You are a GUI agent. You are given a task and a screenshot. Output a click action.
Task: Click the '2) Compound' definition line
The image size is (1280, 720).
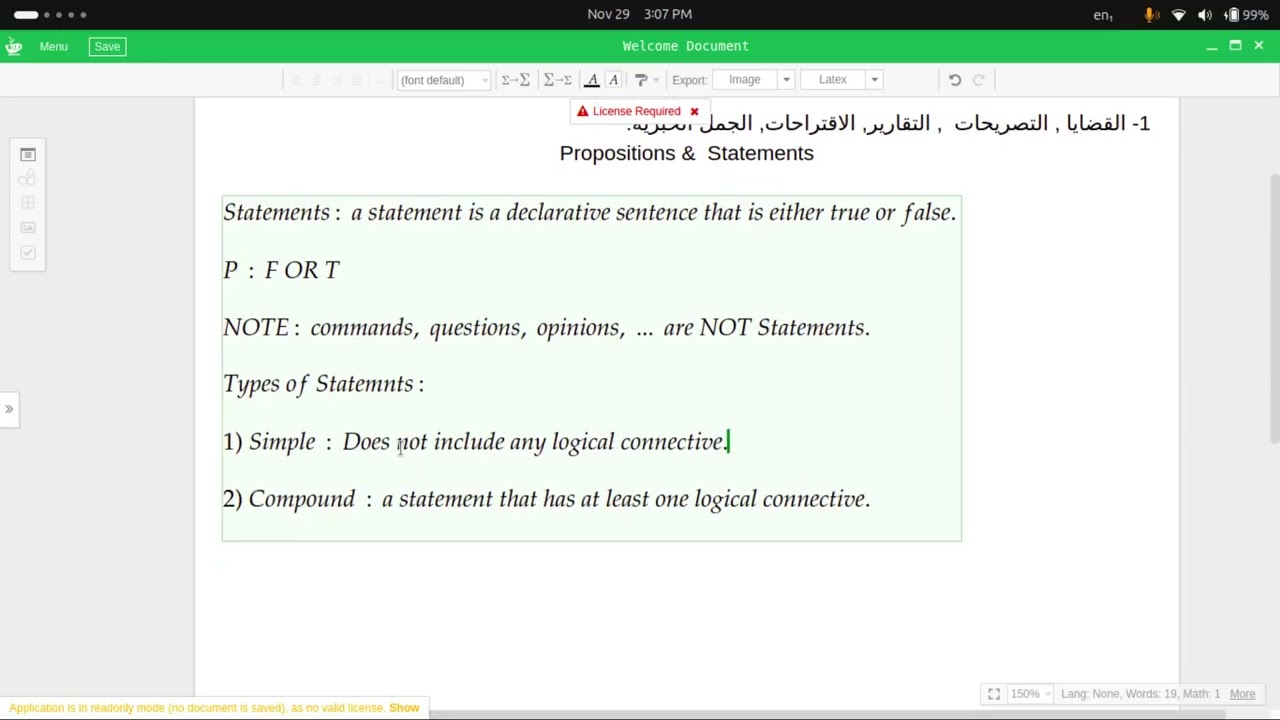[x=546, y=499]
